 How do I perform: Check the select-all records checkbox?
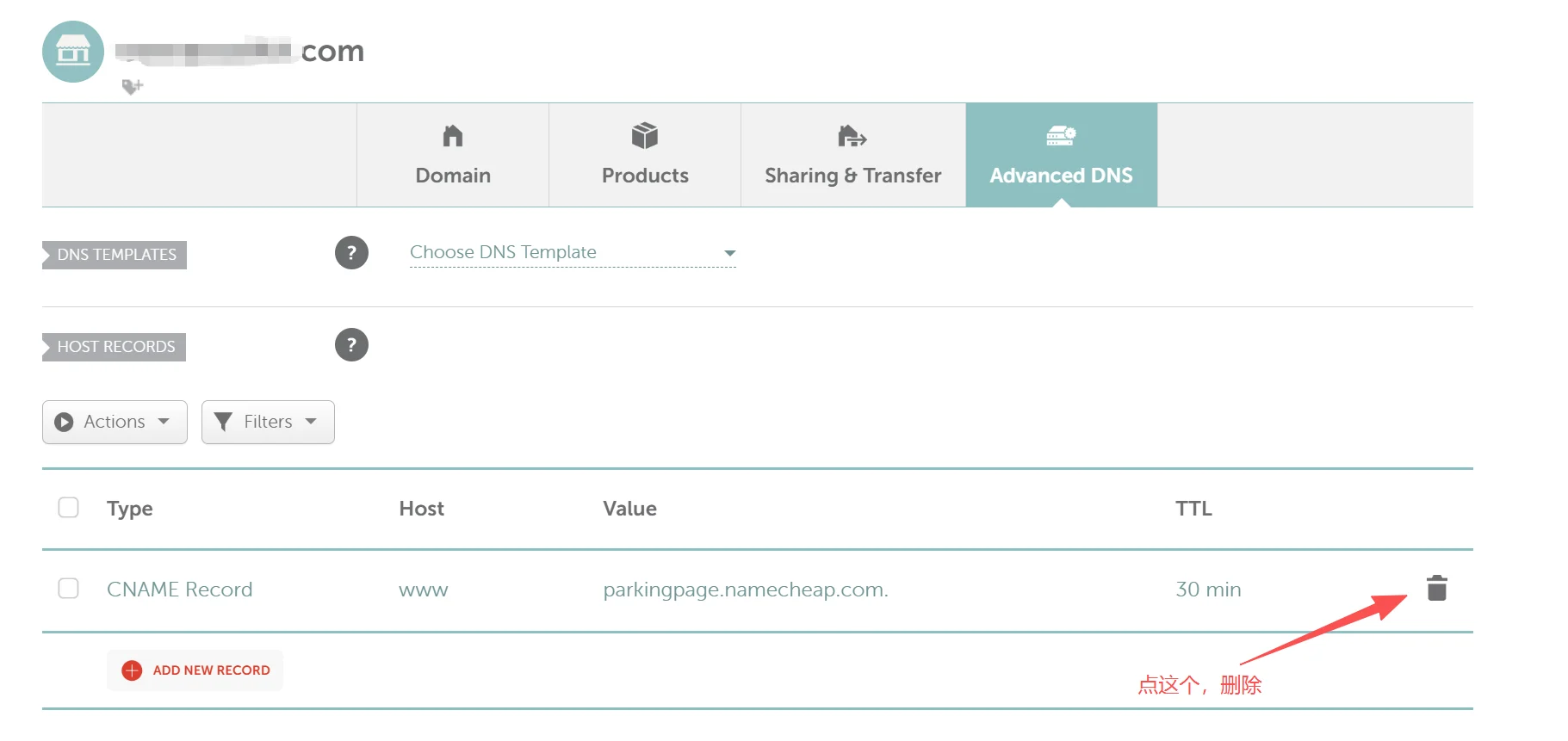coord(68,508)
